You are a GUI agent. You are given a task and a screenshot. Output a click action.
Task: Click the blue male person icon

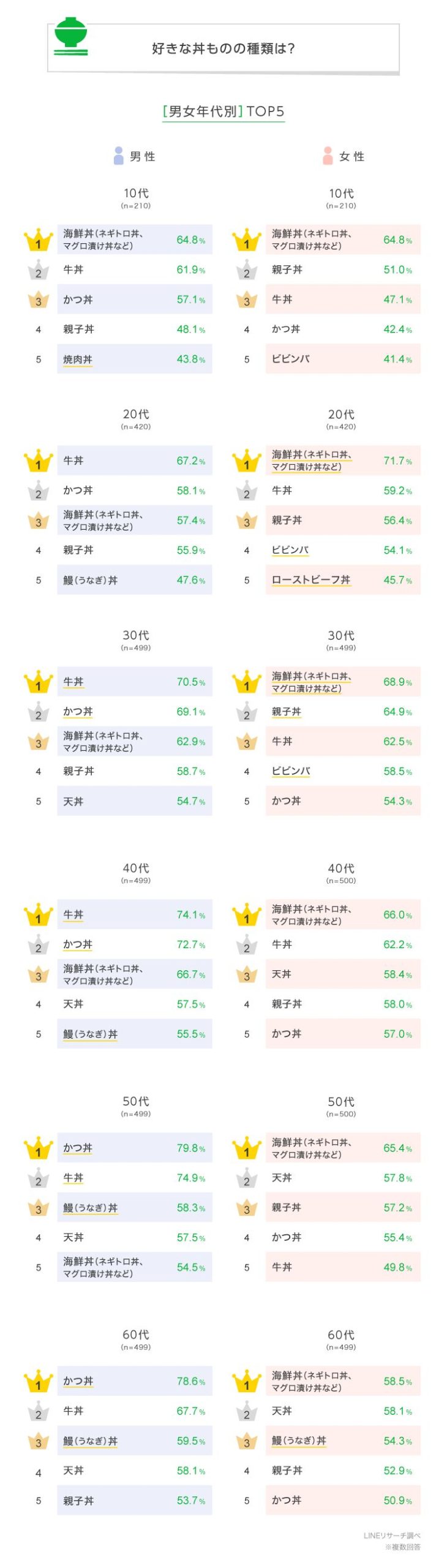coord(119,156)
